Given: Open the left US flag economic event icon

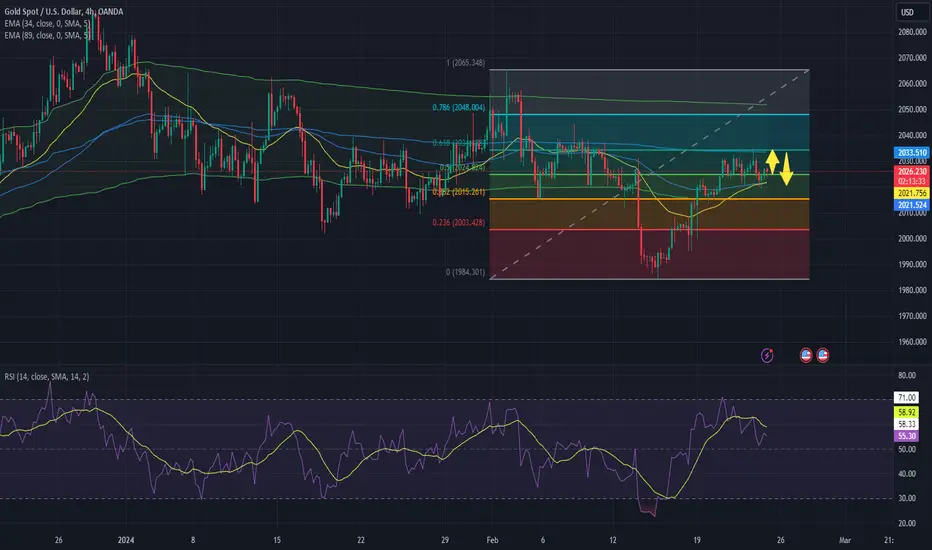Looking at the screenshot, I should (806, 356).
